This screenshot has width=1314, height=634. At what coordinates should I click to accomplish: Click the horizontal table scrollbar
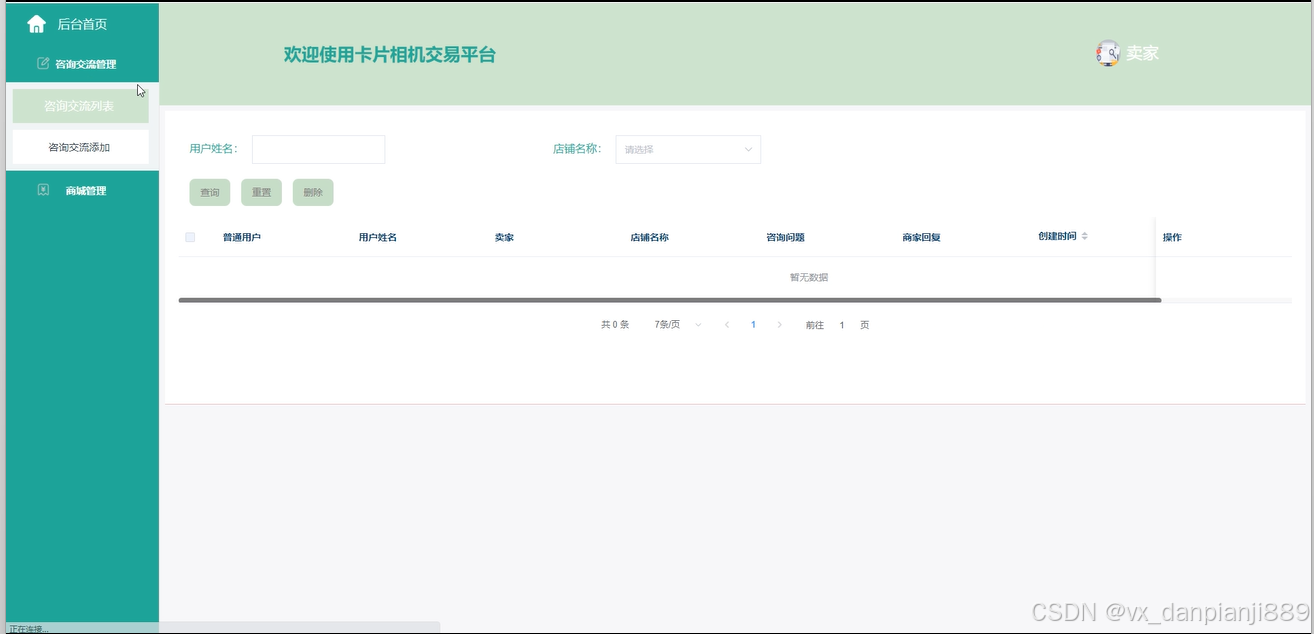point(669,300)
